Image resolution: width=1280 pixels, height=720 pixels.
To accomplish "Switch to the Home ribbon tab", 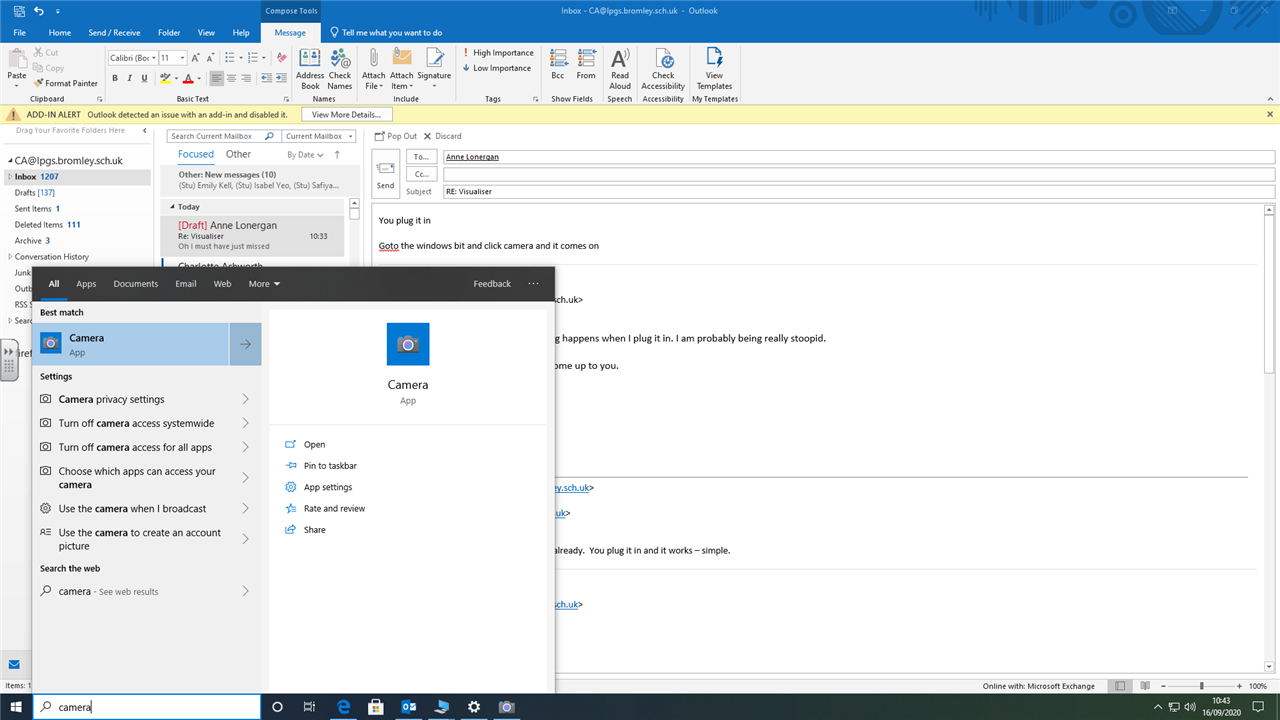I will pyautogui.click(x=60, y=33).
